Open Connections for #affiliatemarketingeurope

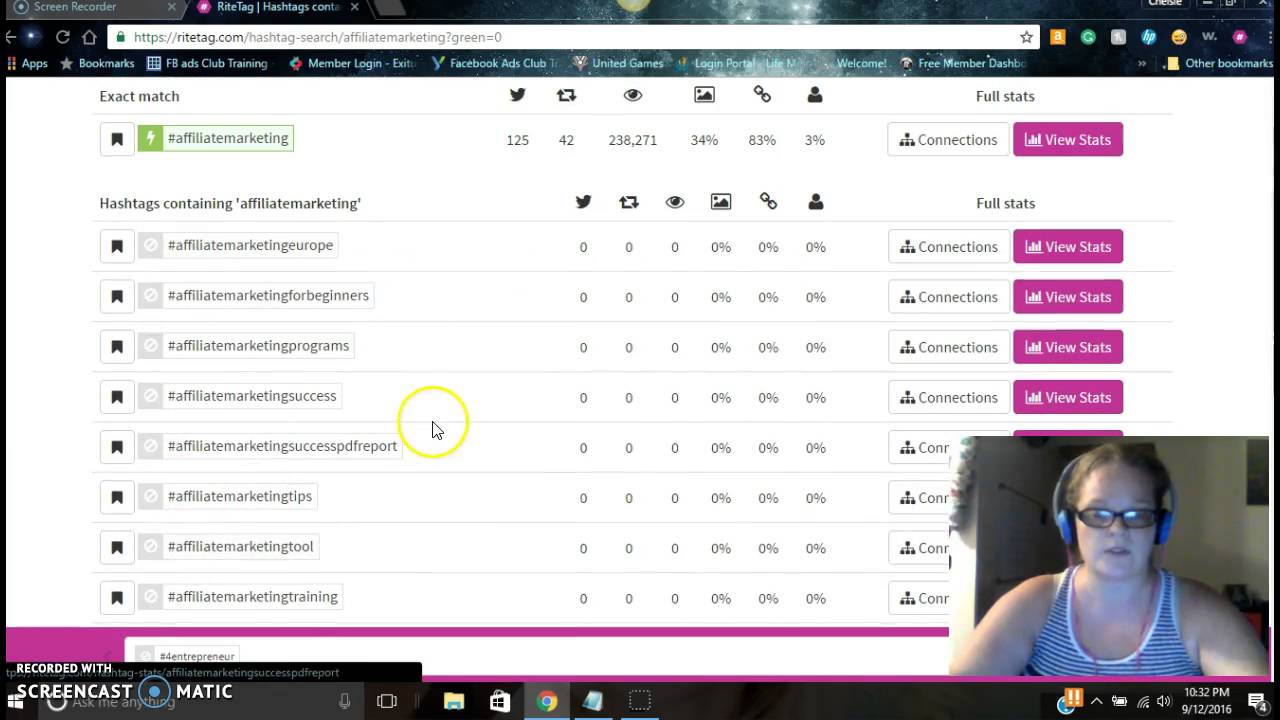(948, 246)
